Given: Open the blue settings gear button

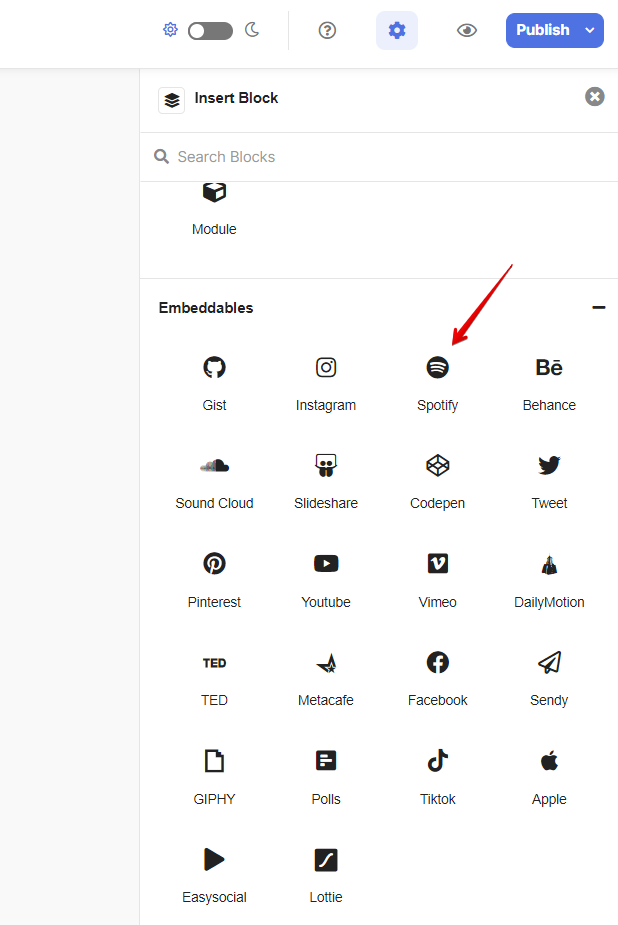Looking at the screenshot, I should pos(397,30).
